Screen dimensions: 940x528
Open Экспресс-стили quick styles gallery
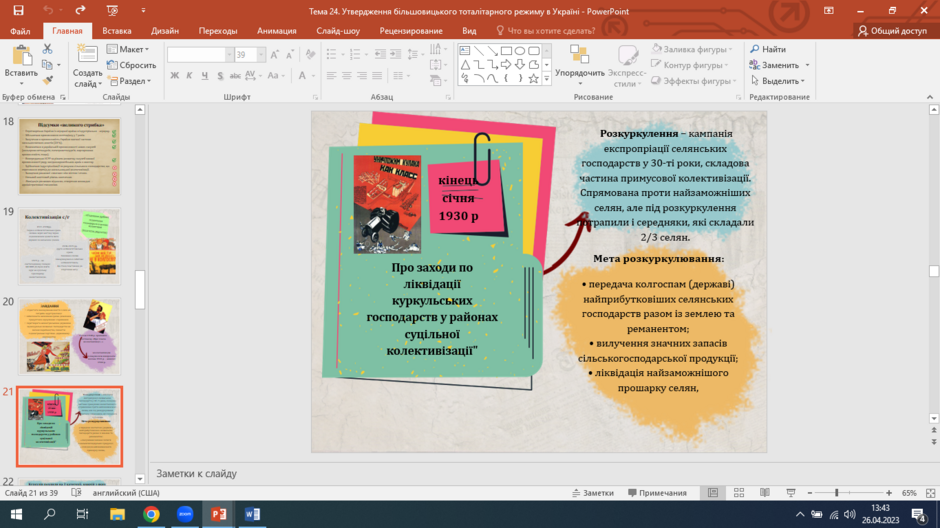point(627,66)
